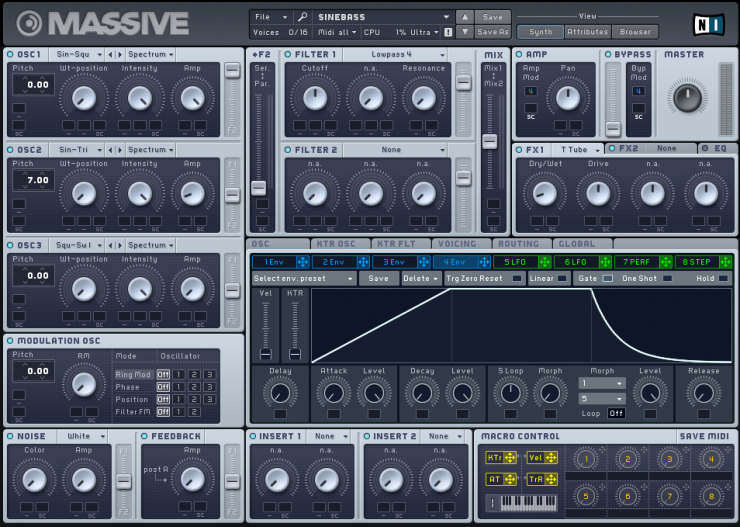
Task: Click the header Save button
Action: 492,17
